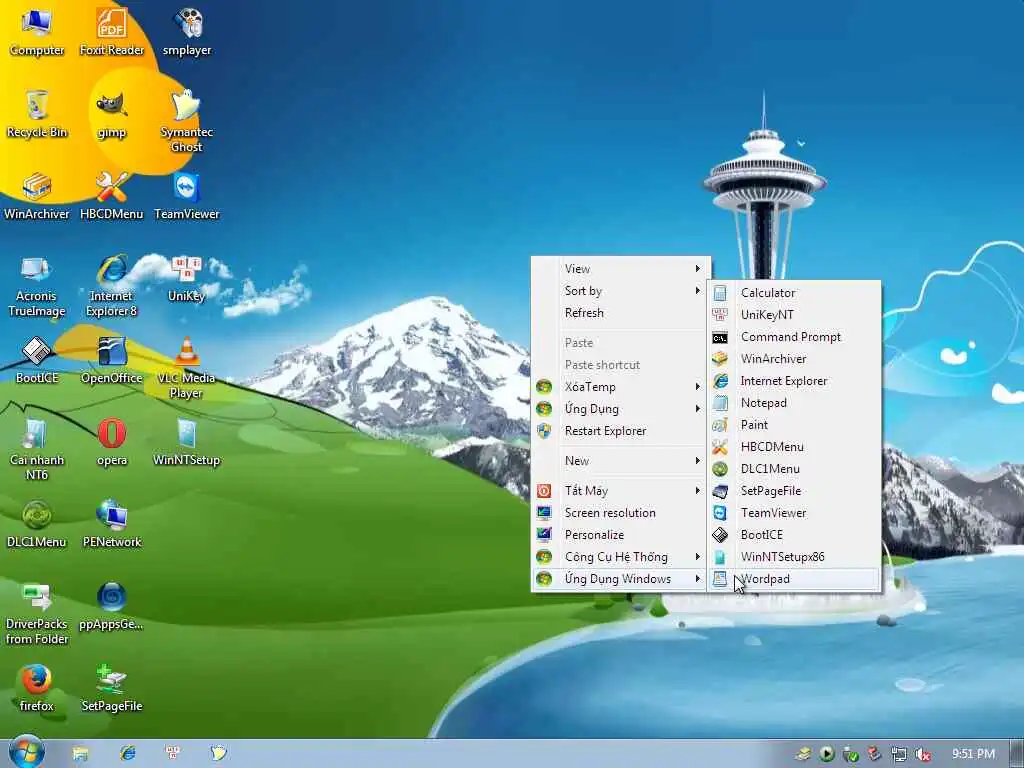
Task: Select the HBCDMenu desktop icon
Action: click(x=112, y=196)
